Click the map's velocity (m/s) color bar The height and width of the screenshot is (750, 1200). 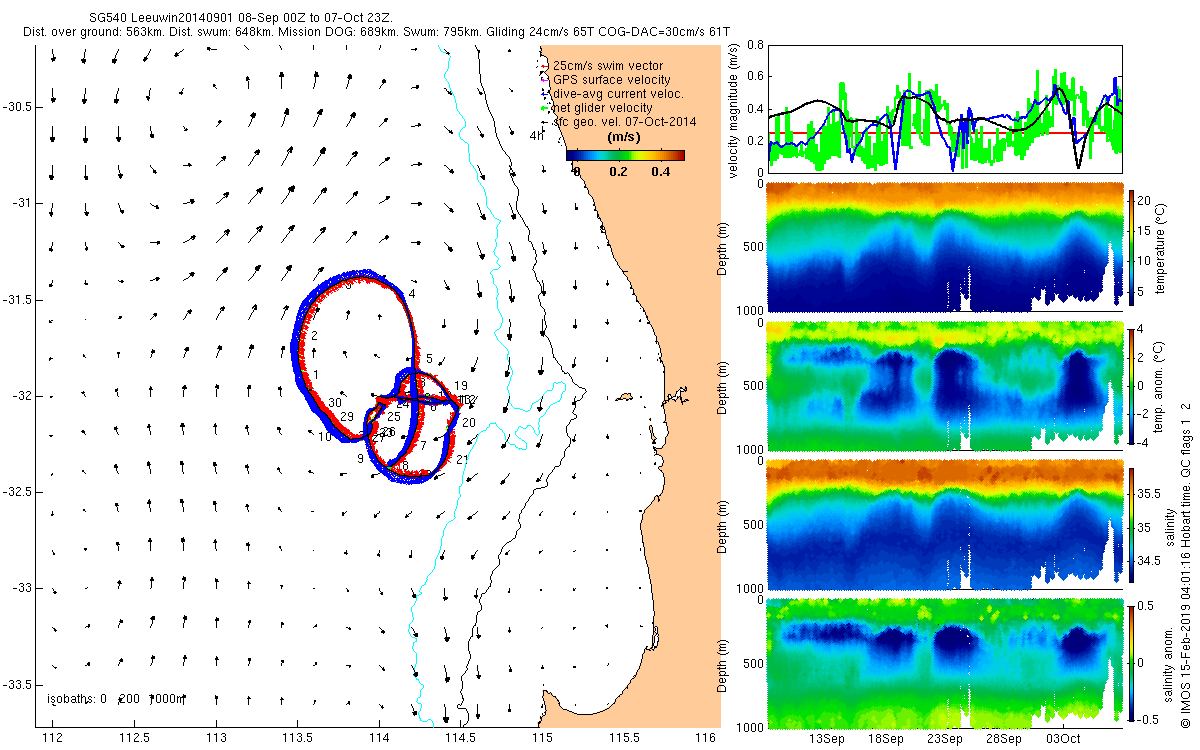click(x=625, y=155)
